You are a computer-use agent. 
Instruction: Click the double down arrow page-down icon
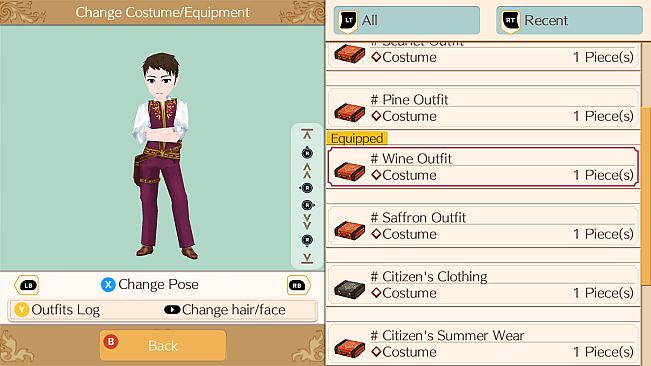(307, 222)
